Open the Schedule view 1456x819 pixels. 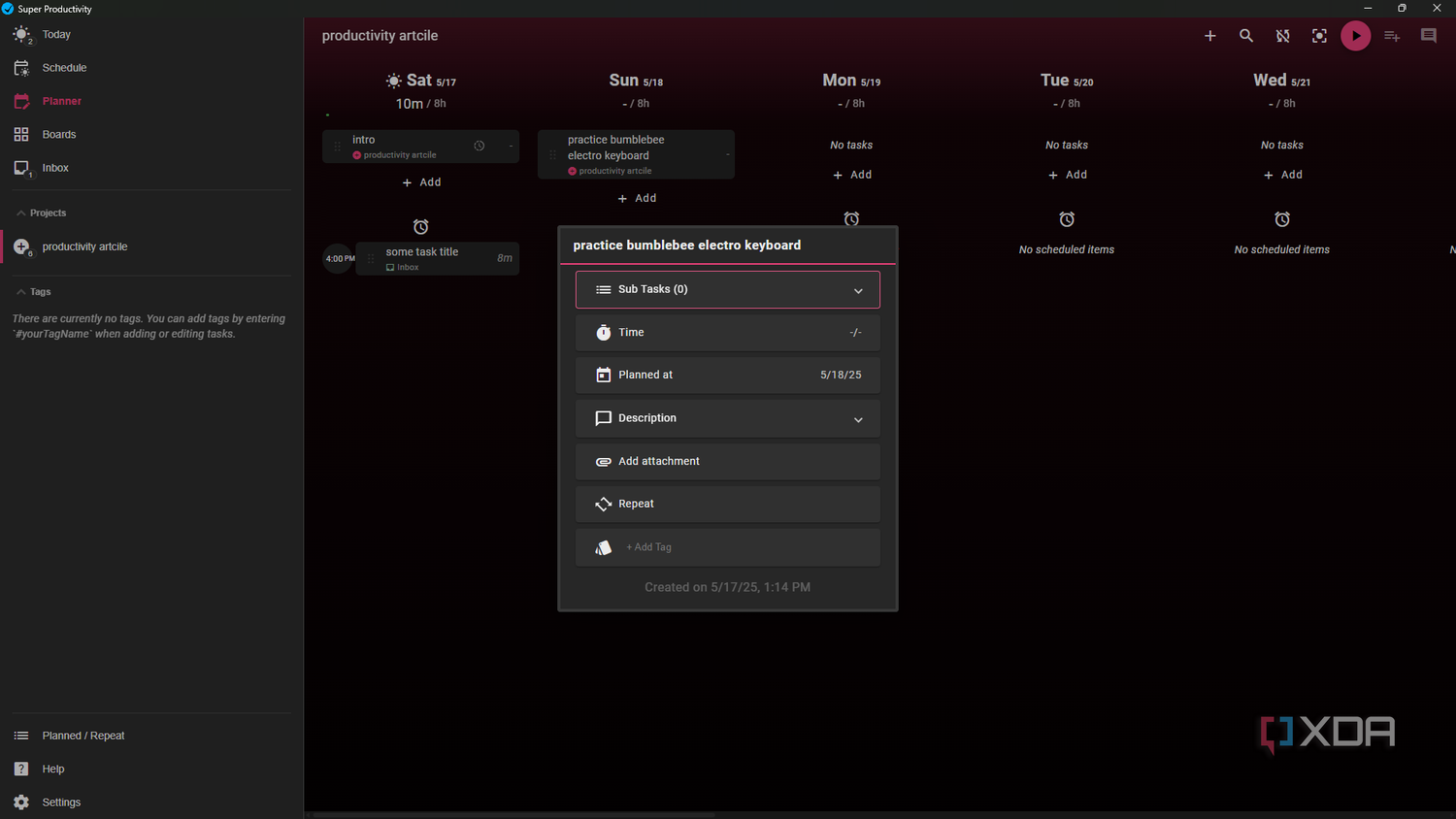tap(64, 68)
